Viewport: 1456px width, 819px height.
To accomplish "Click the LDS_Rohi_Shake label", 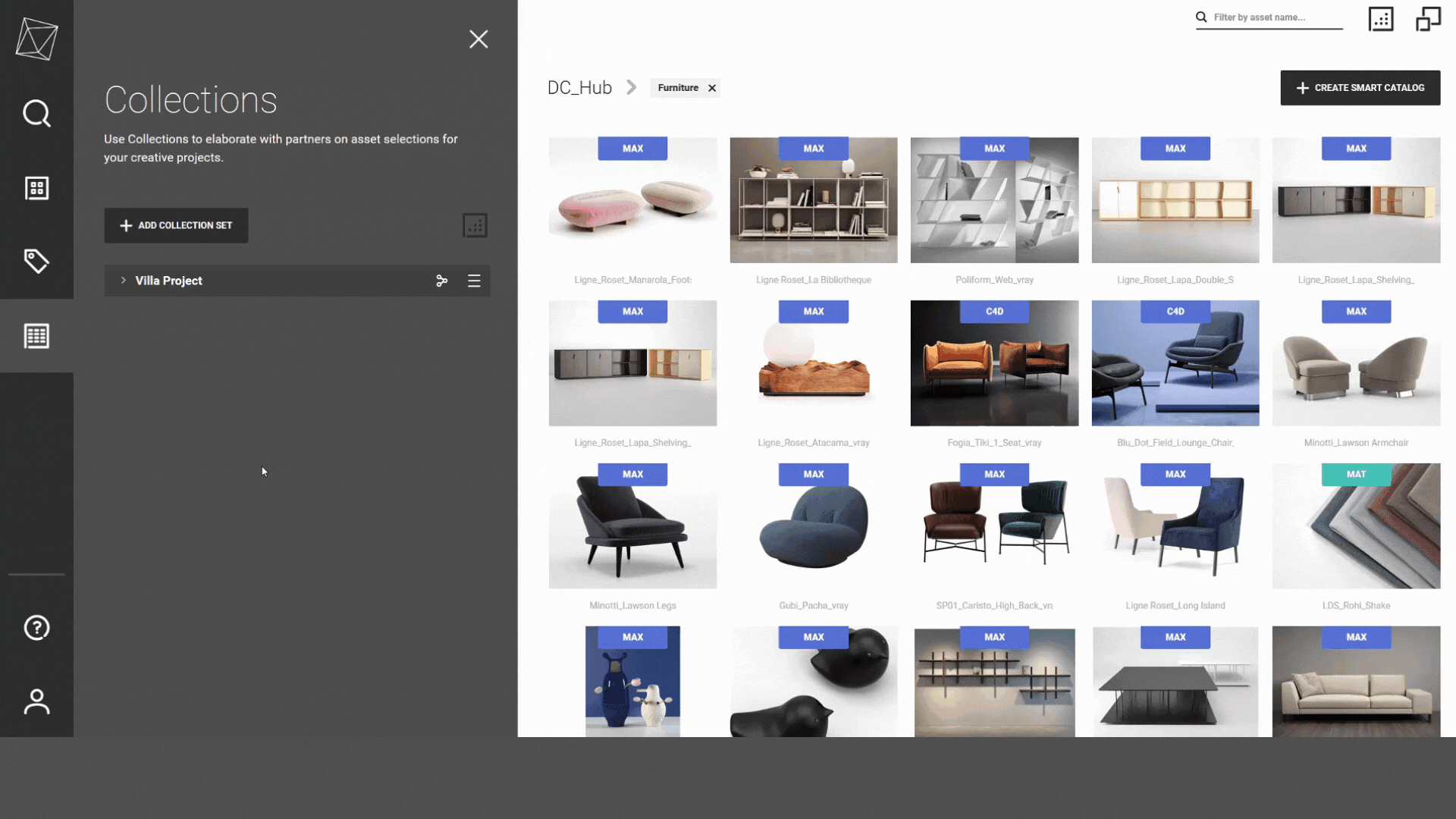I will [x=1356, y=606].
